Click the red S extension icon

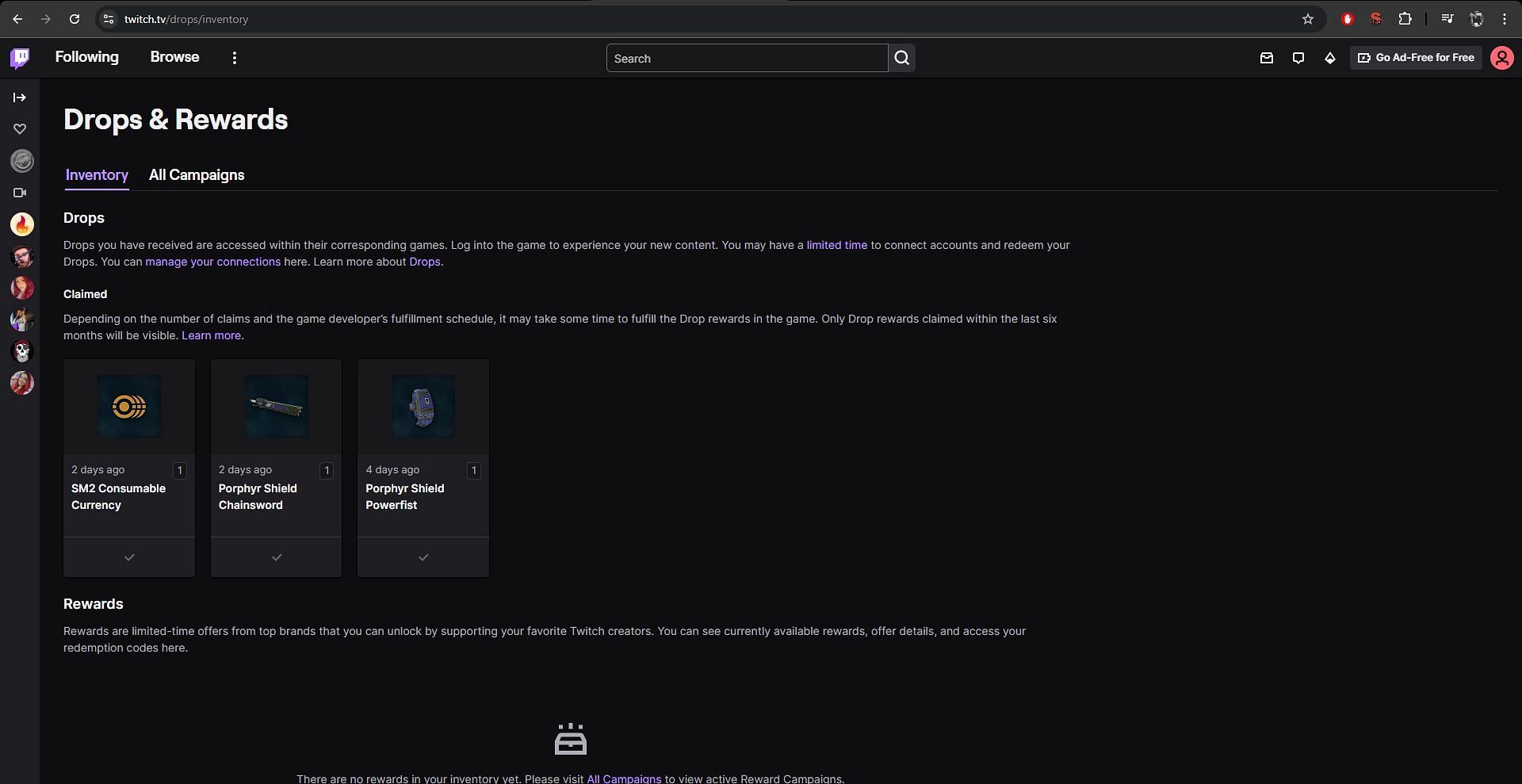pos(1375,19)
